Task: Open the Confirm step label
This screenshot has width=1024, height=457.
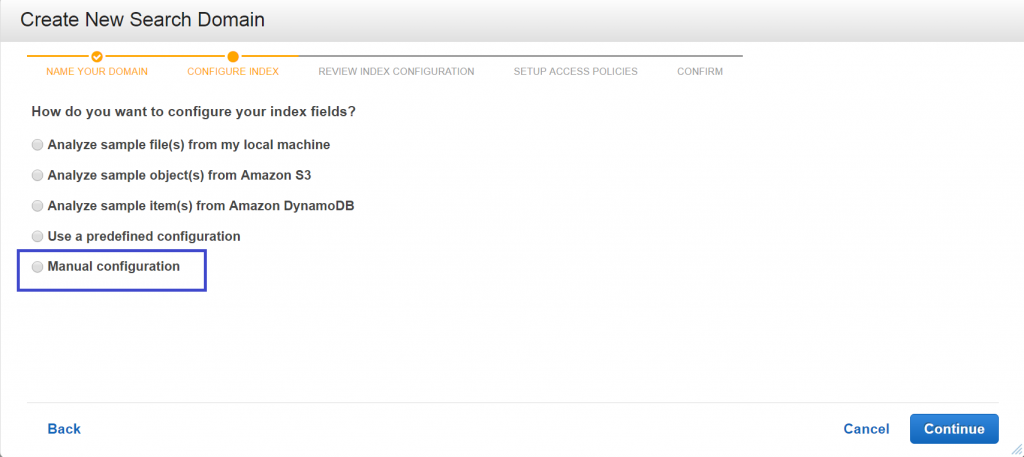Action: pyautogui.click(x=699, y=72)
